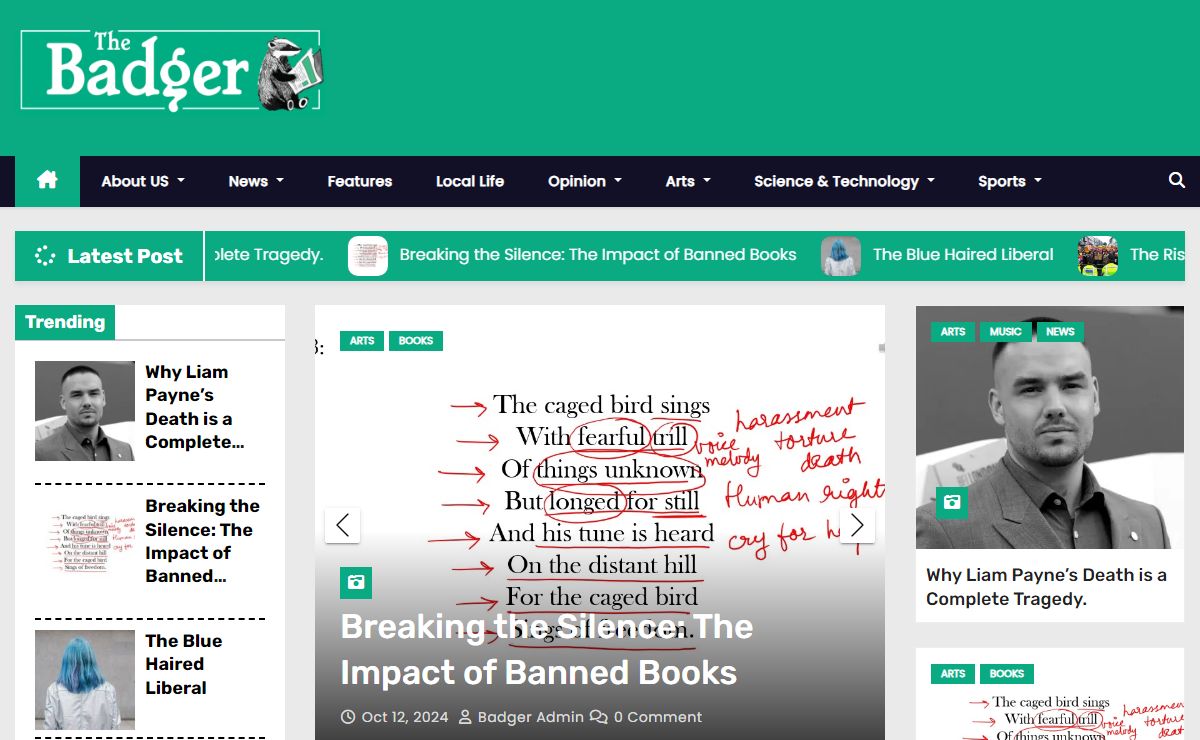Click Blue Haired Liberal ticker thumbnail
This screenshot has width=1200, height=740.
841,256
